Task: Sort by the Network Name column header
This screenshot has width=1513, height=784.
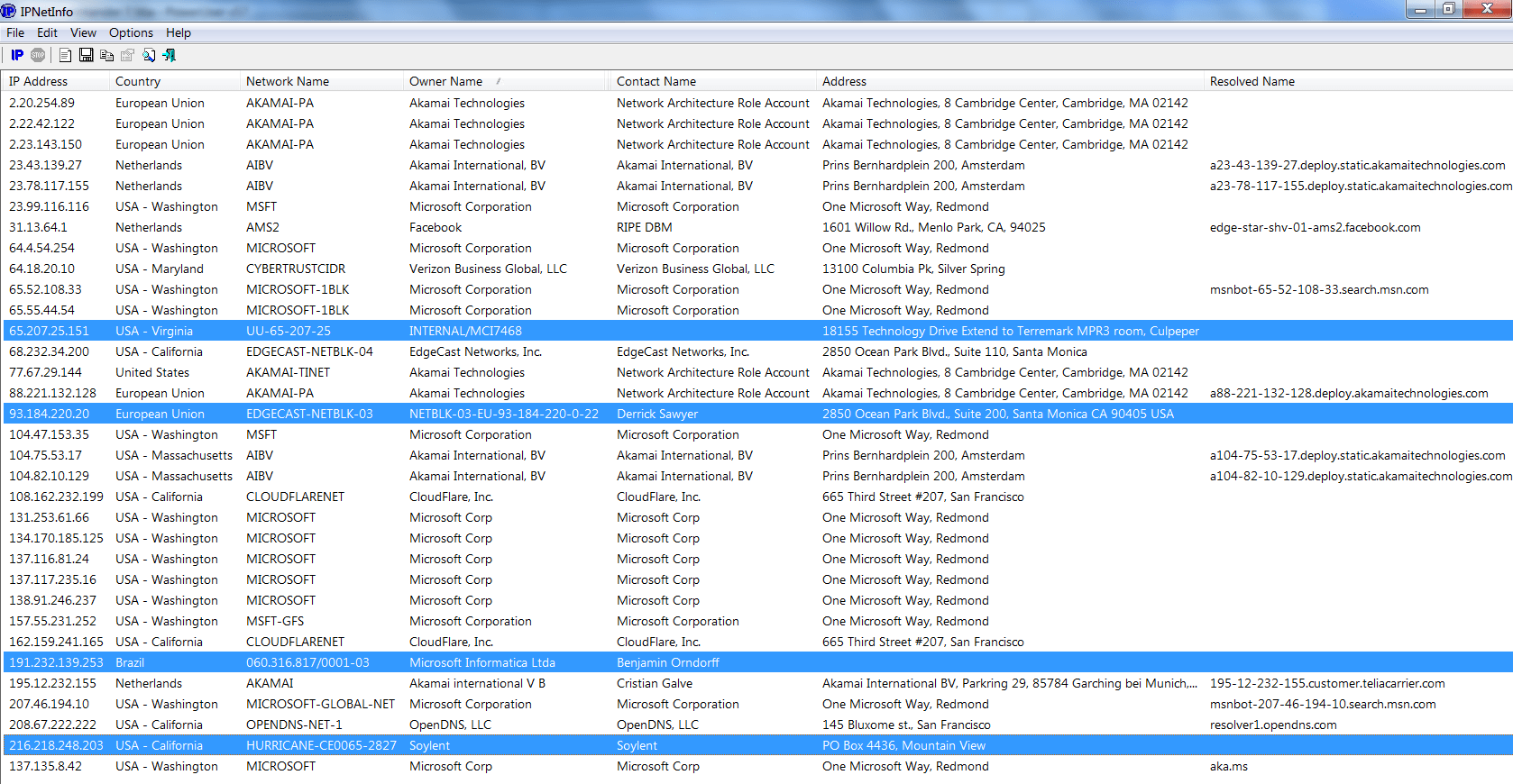Action: [288, 81]
